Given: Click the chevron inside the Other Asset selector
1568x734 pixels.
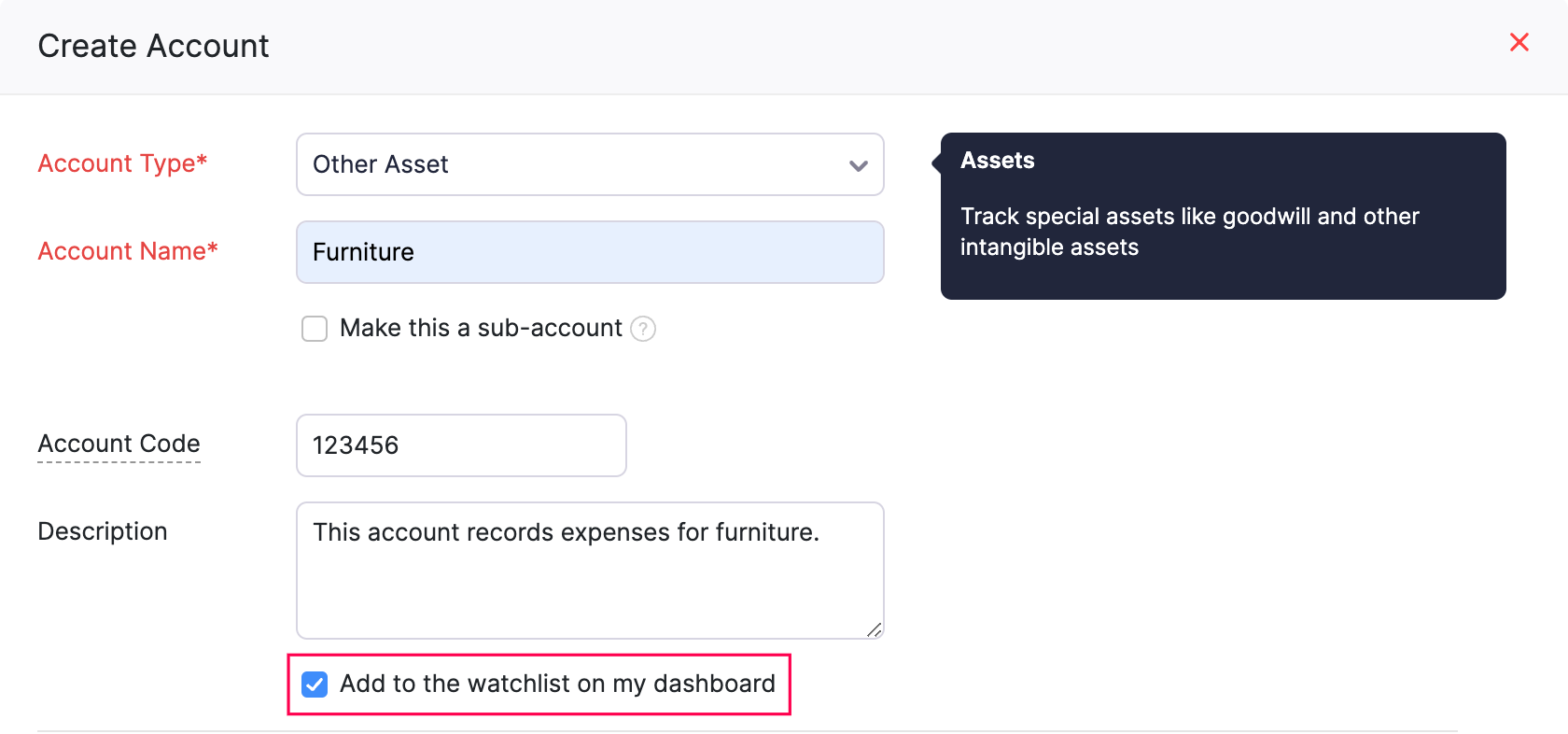Looking at the screenshot, I should (x=858, y=164).
